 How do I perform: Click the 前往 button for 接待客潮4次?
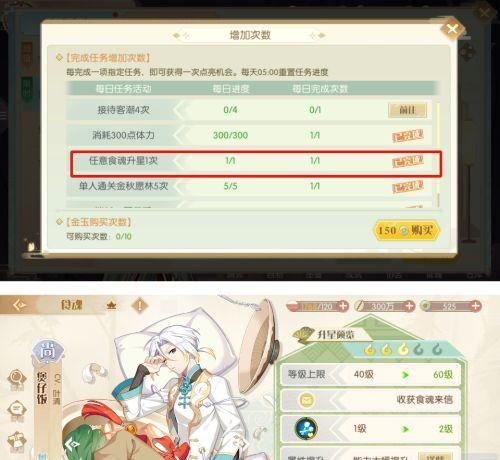pyautogui.click(x=407, y=110)
